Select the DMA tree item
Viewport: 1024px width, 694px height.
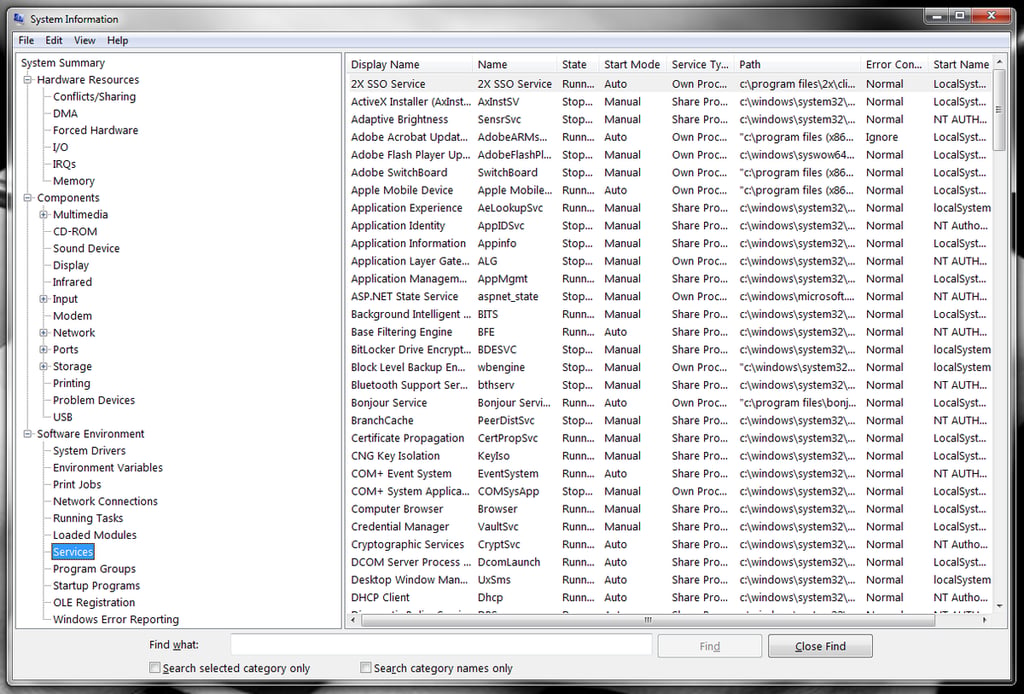click(65, 114)
